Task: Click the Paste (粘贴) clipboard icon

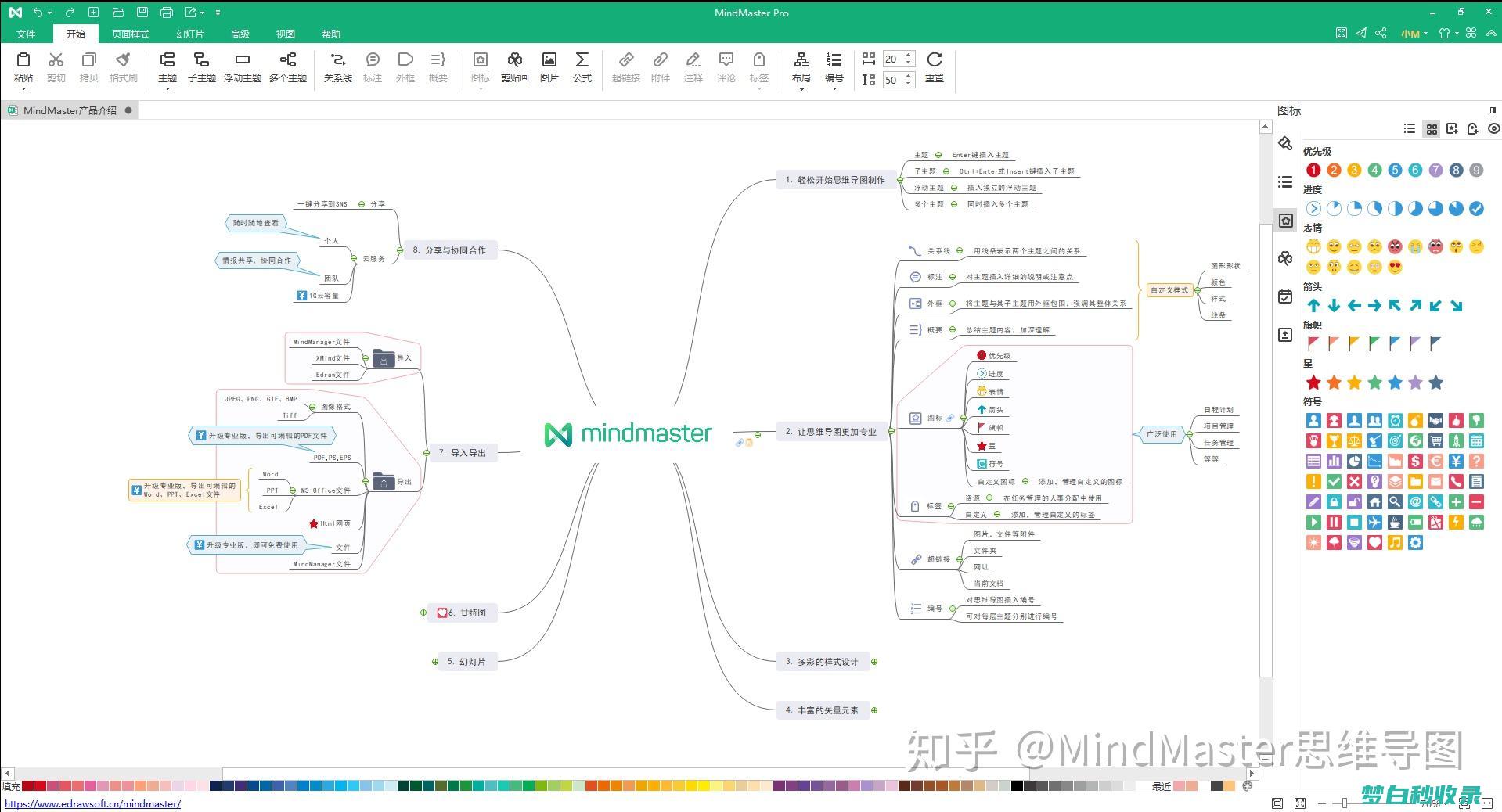Action: point(23,60)
